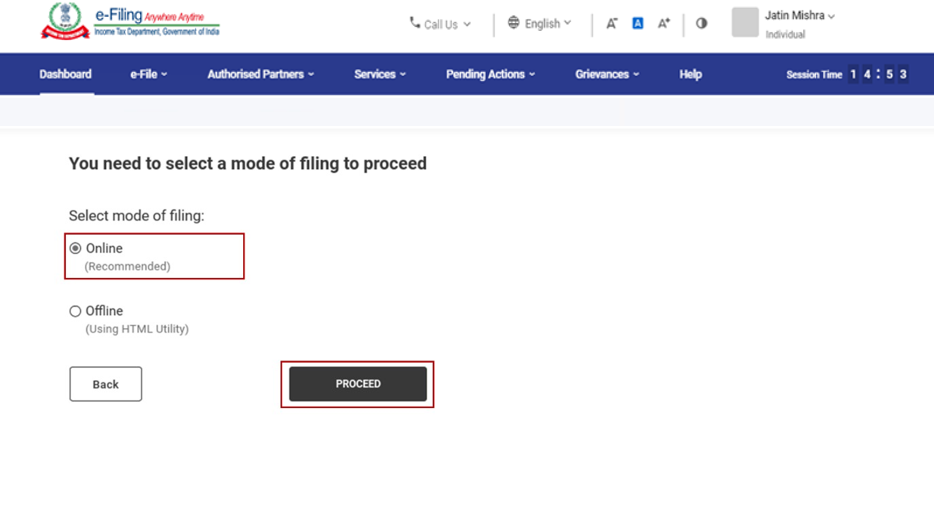This screenshot has height=530, width=934.
Task: Expand the Jatin Mishra account dropdown
Action: (x=800, y=16)
